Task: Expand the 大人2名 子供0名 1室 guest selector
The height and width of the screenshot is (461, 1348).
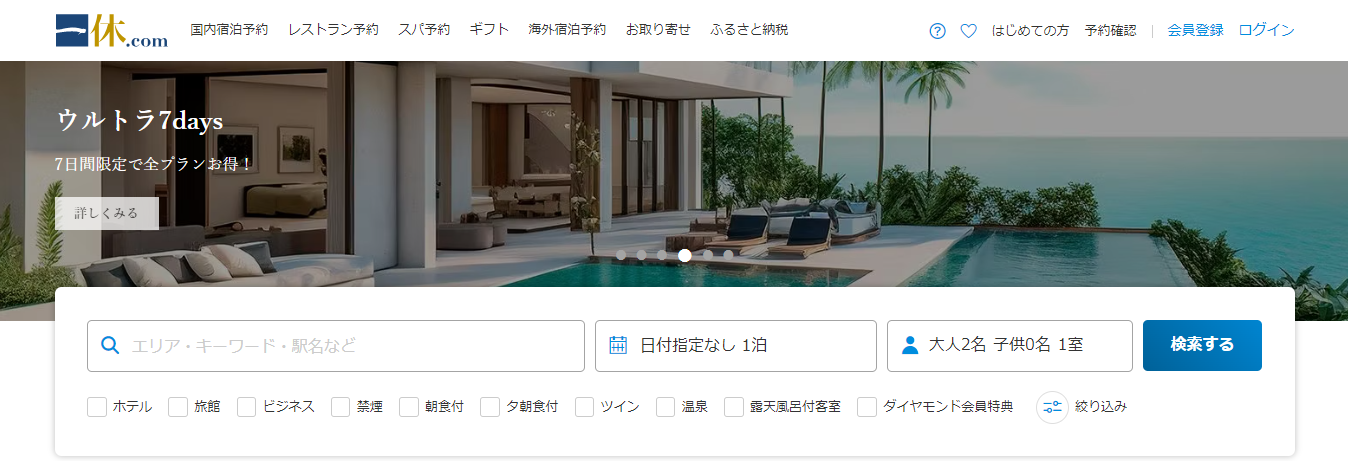Action: click(1010, 346)
